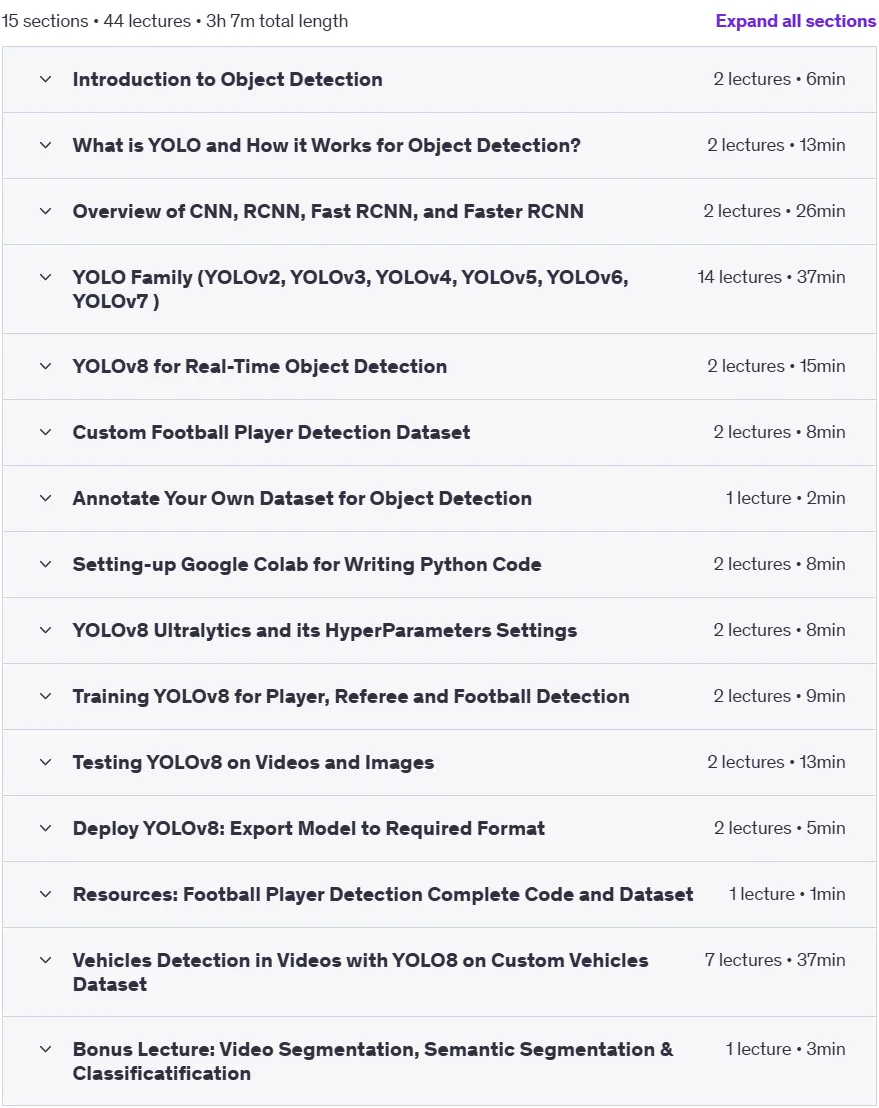Image resolution: width=879 pixels, height=1108 pixels.
Task: Select Vehicles Detection in Videos section title
Action: coord(360,972)
